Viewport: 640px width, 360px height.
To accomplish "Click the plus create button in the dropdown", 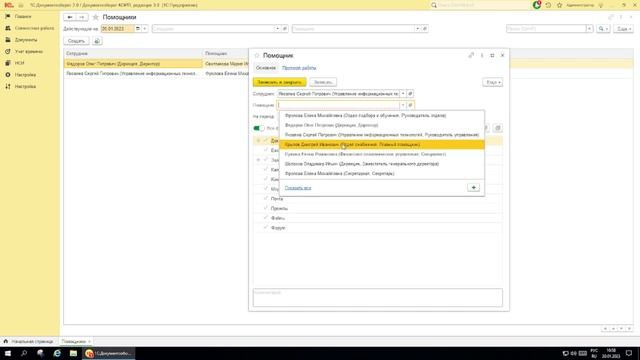I will click(473, 187).
